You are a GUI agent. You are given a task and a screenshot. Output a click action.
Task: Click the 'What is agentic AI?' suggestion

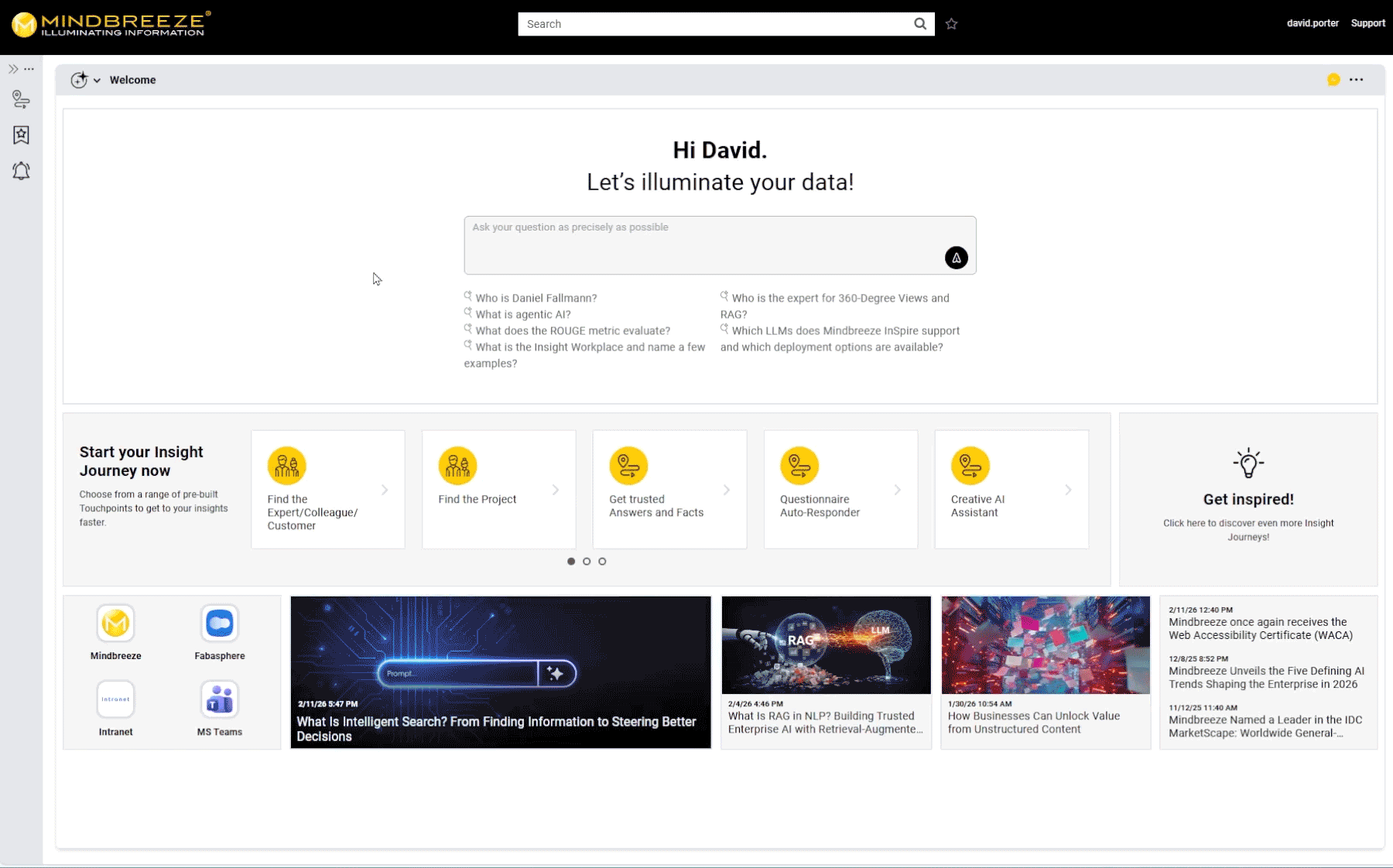[522, 314]
